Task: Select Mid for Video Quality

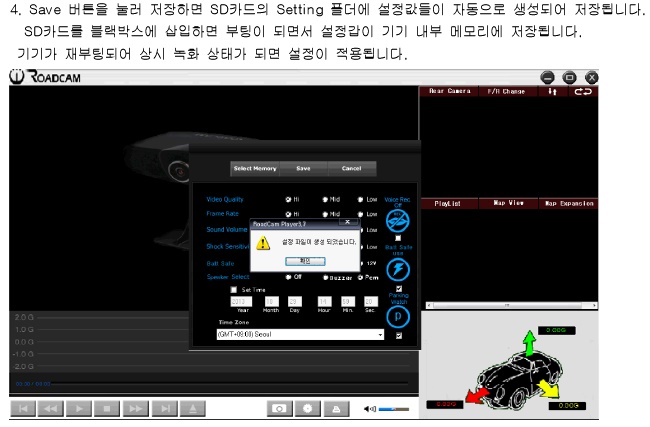Action: (325, 199)
